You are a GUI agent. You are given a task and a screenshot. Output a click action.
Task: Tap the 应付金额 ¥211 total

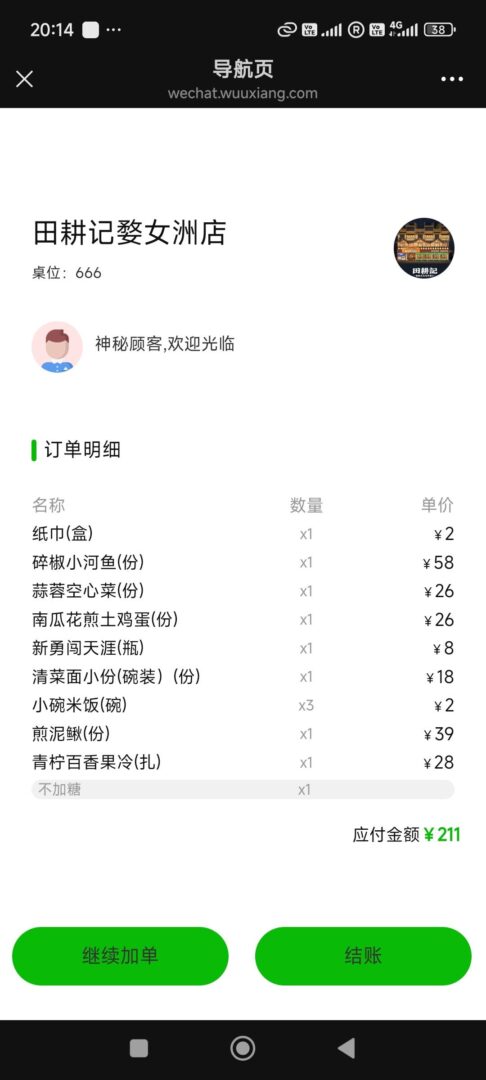tap(406, 835)
